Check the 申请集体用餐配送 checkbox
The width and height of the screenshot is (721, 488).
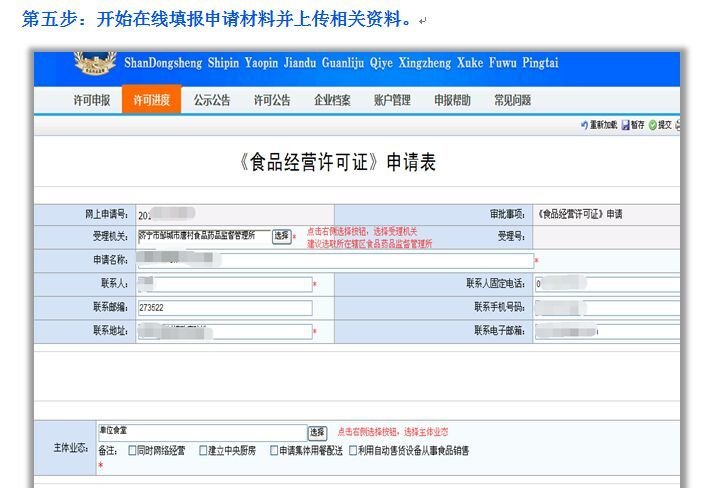274,450
